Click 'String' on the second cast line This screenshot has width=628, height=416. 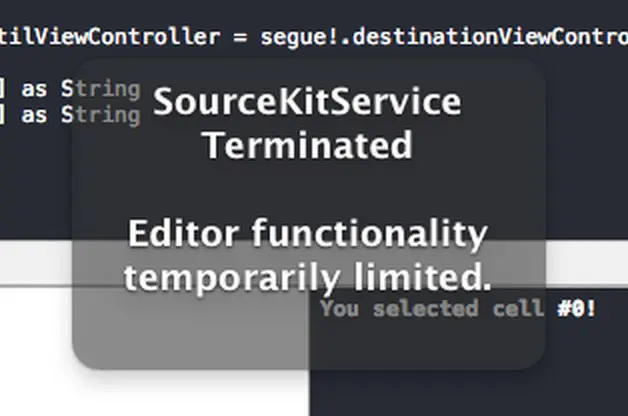click(101, 116)
